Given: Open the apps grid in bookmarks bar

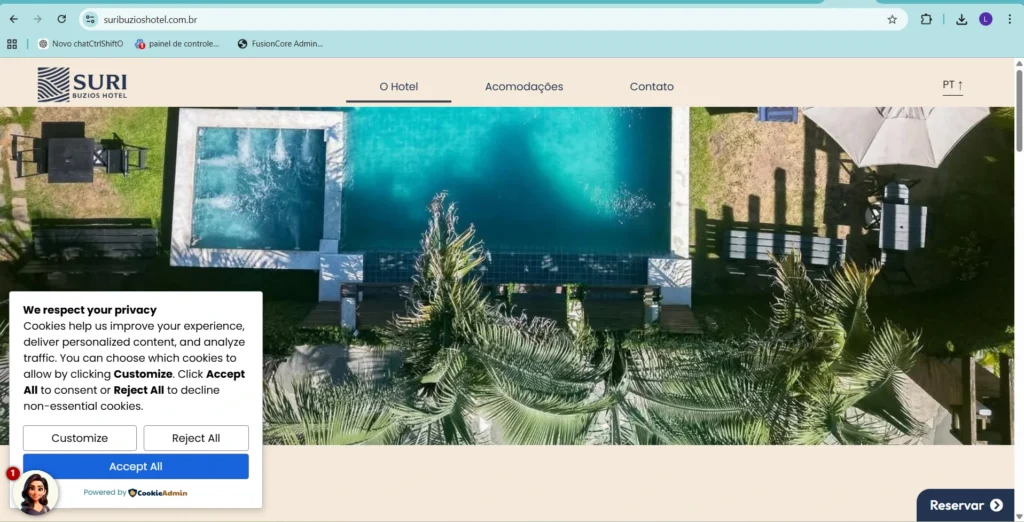Looking at the screenshot, I should (x=12, y=44).
